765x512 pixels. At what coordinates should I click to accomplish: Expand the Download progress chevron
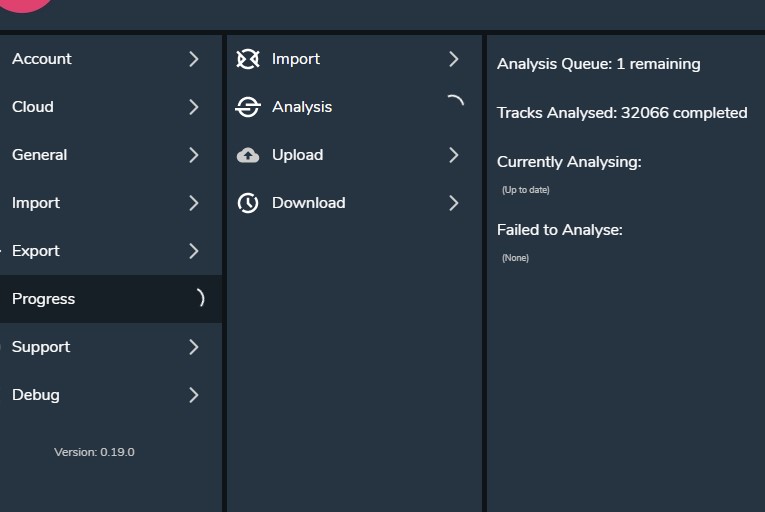[454, 203]
